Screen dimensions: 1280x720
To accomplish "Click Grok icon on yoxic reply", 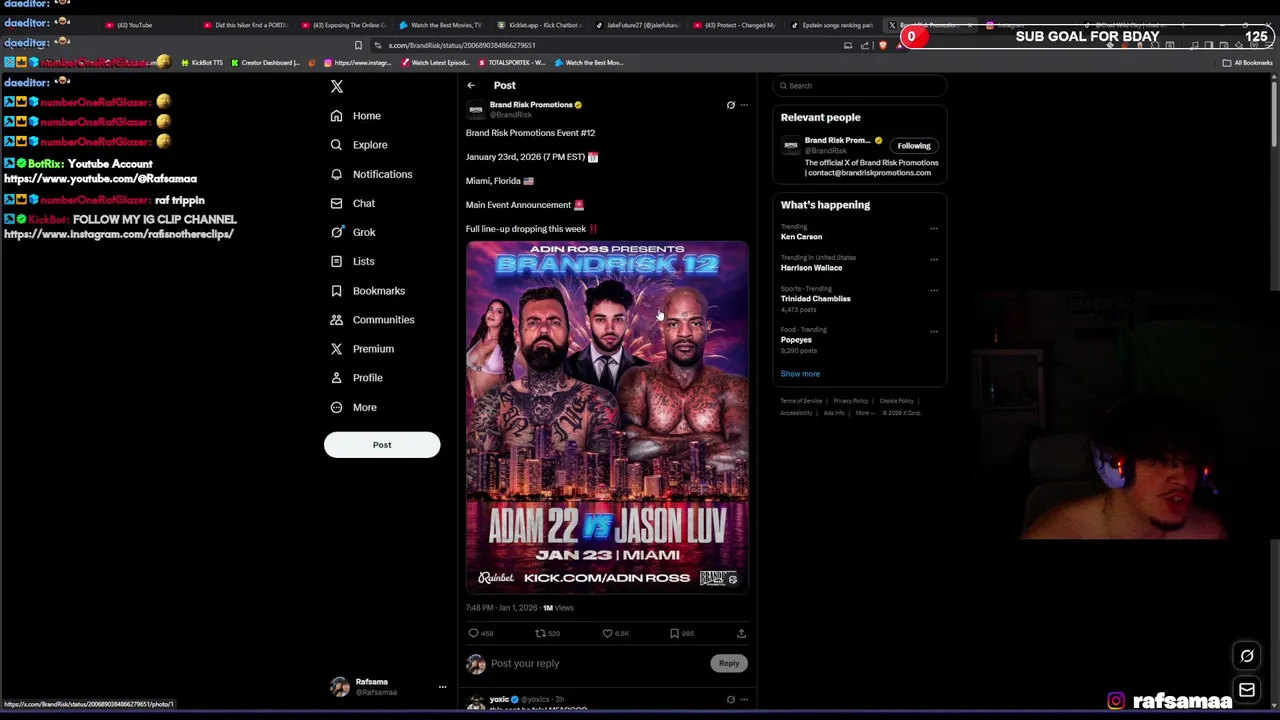I will (x=730, y=700).
